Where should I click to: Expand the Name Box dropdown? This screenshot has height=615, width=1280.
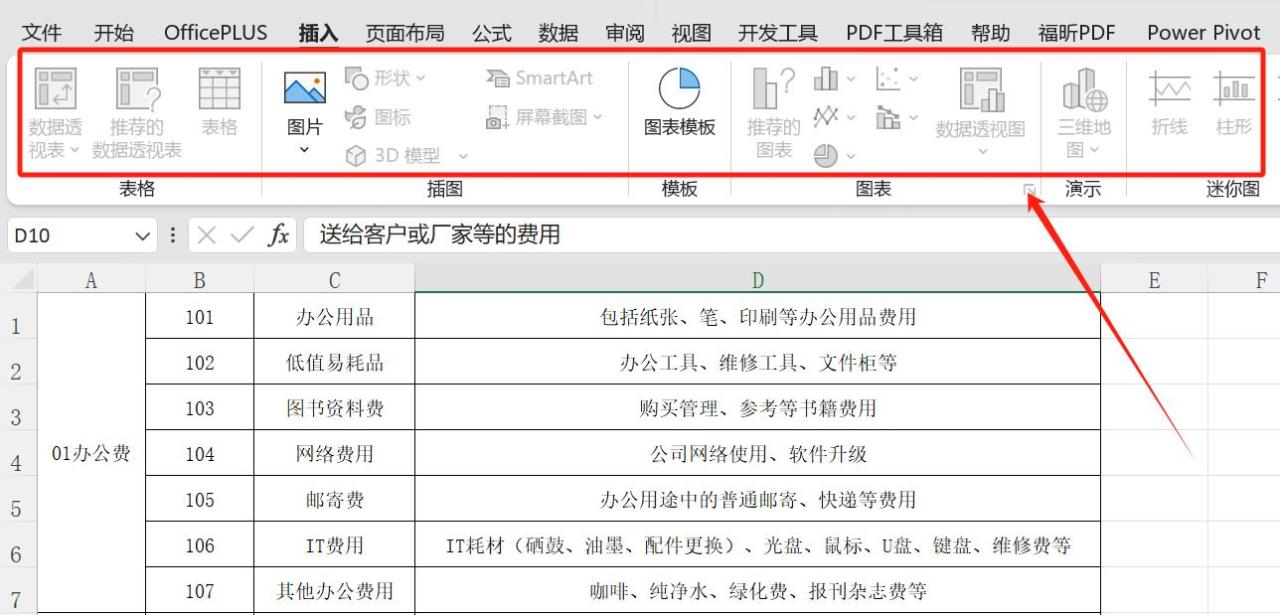click(x=141, y=236)
